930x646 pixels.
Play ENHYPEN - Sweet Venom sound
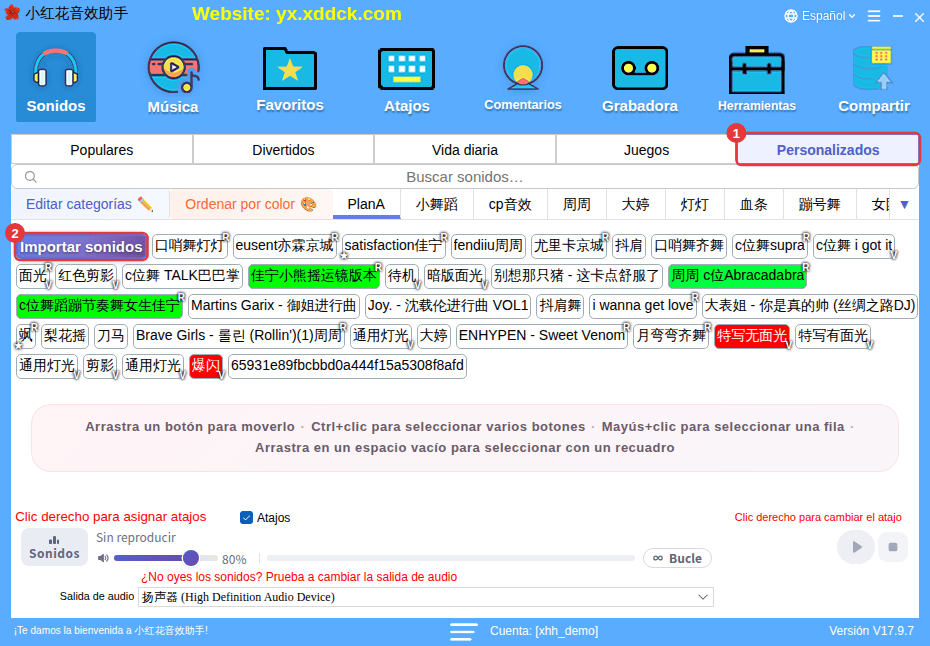pos(542,336)
